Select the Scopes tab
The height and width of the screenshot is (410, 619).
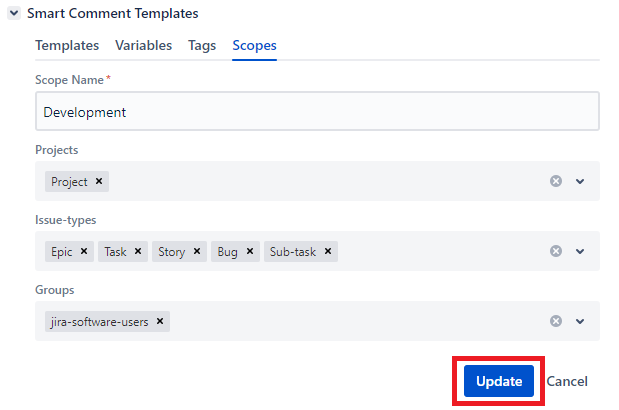coord(254,45)
